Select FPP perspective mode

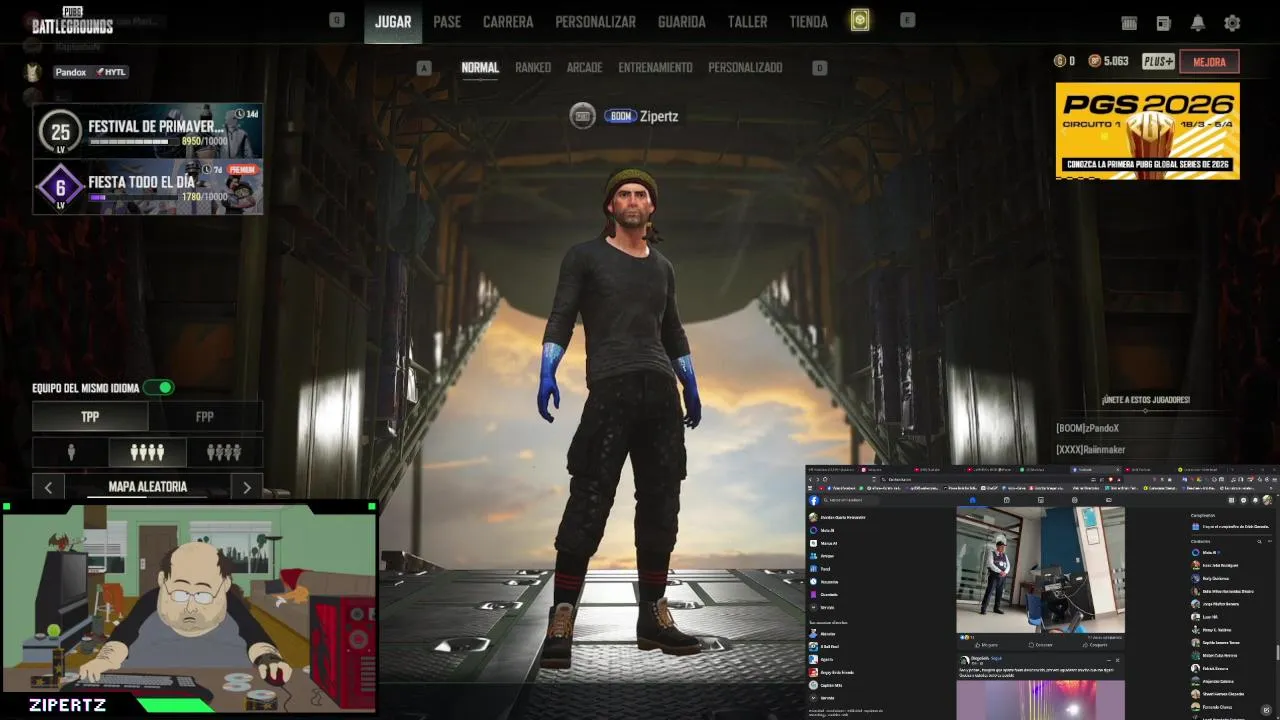click(205, 417)
